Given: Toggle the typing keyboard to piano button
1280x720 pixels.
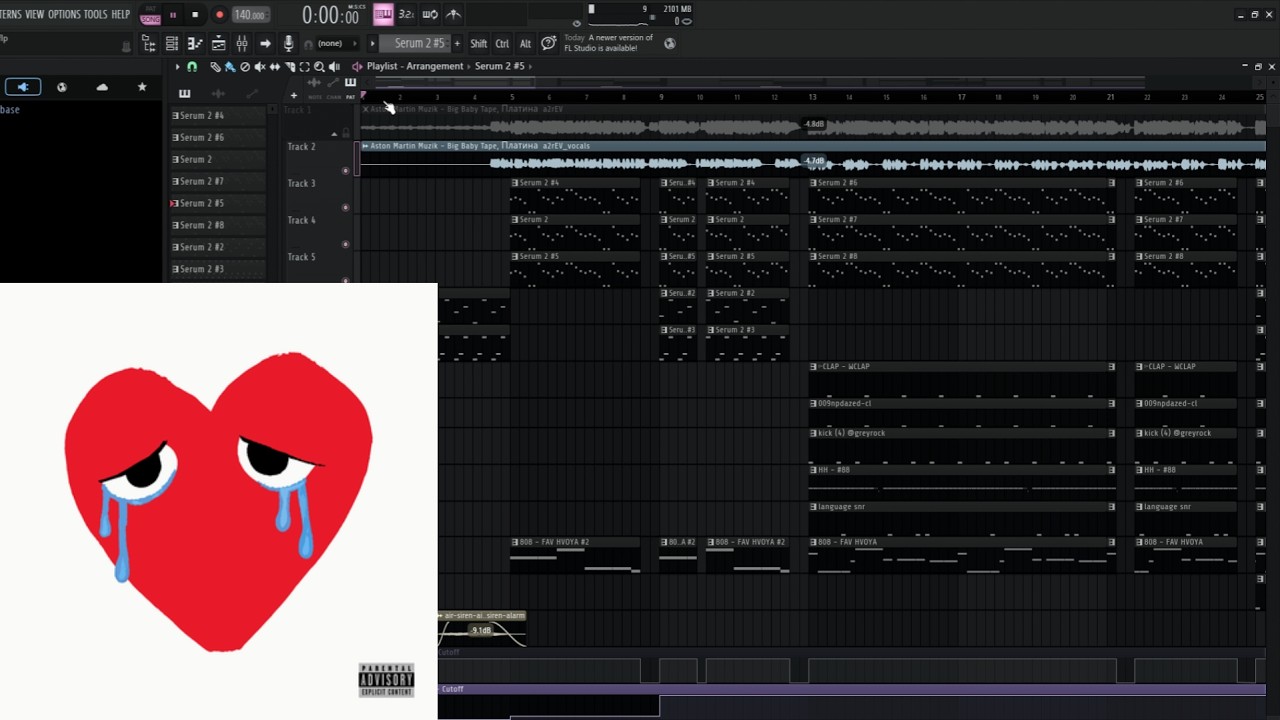Looking at the screenshot, I should [x=383, y=14].
